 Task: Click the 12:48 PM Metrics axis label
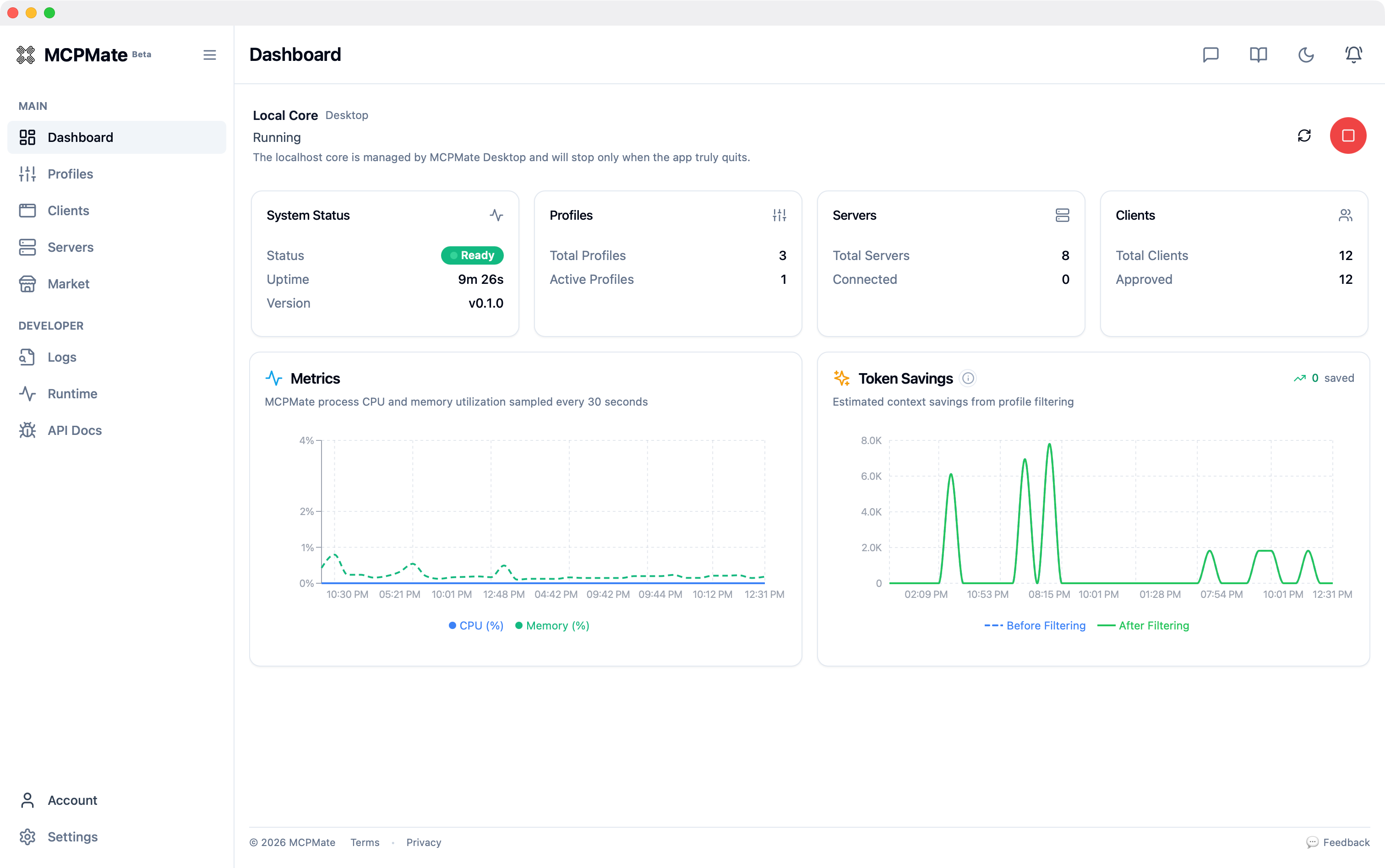pos(504,594)
